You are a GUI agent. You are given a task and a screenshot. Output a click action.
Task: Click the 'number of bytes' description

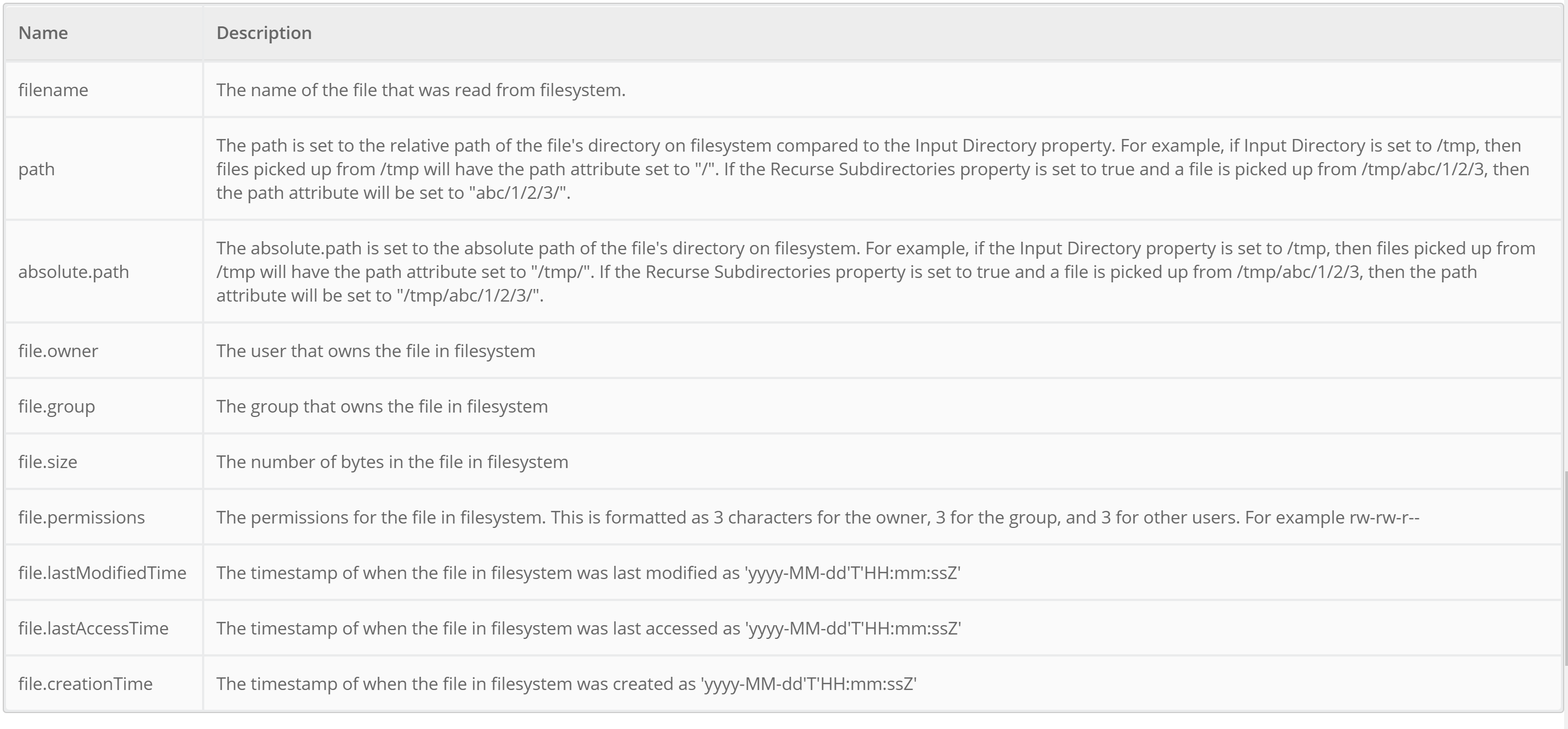[392, 461]
